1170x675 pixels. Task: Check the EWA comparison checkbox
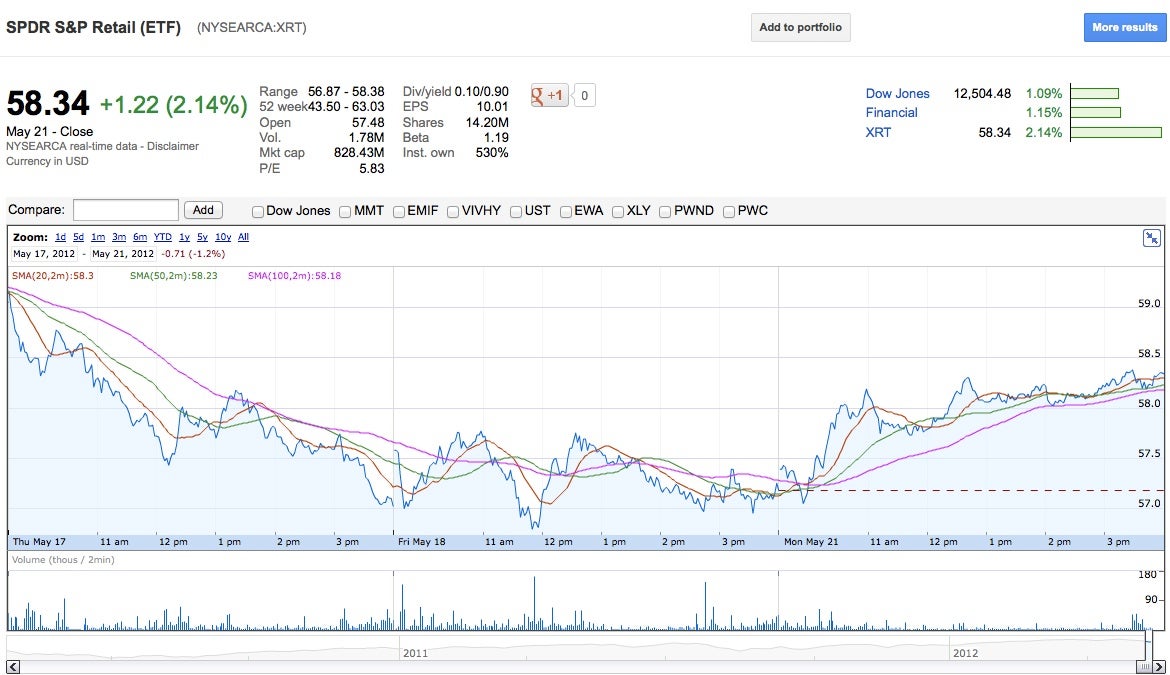pyautogui.click(x=566, y=212)
